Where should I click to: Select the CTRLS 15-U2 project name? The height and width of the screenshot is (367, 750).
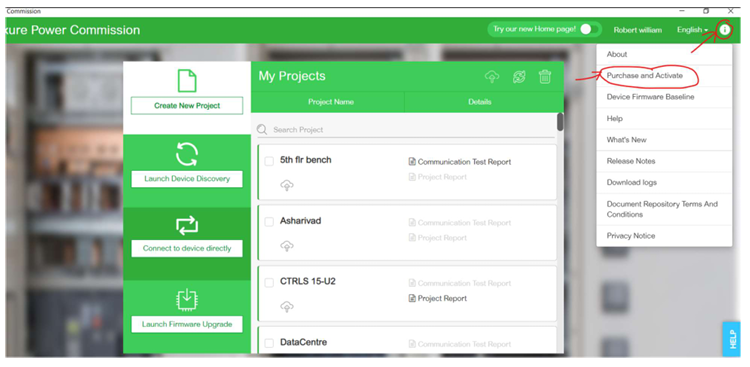[x=308, y=281]
